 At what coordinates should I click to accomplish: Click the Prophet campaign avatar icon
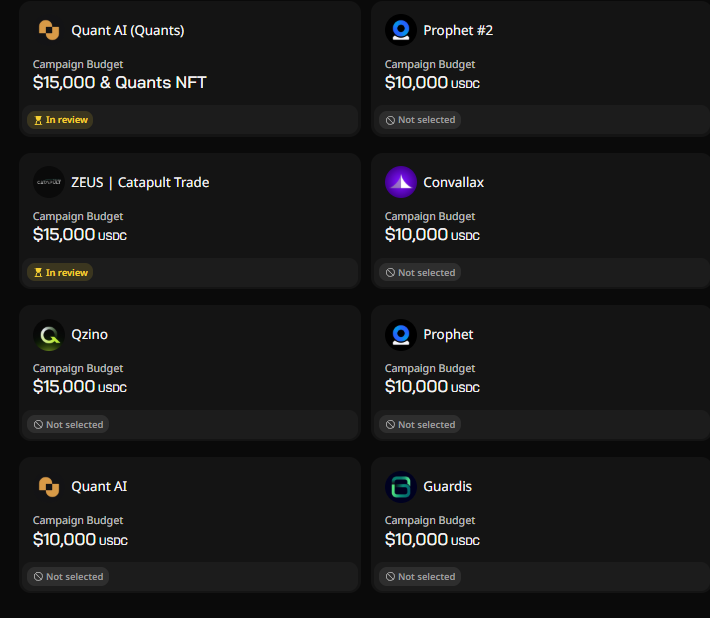pos(401,335)
